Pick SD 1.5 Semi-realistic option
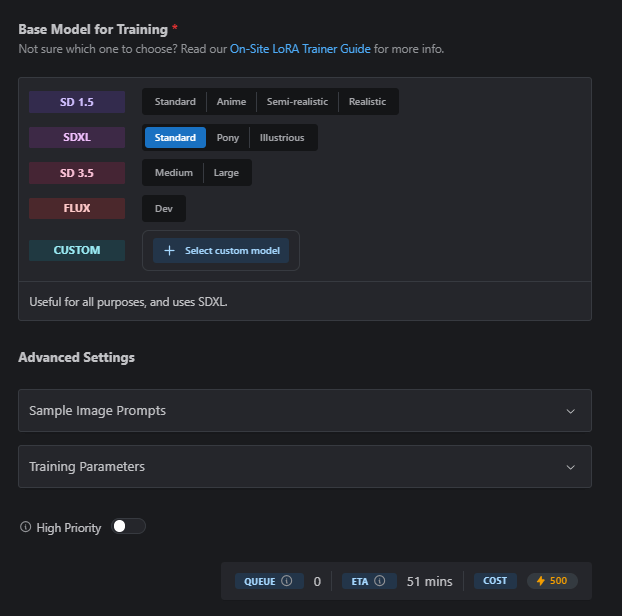The width and height of the screenshot is (622, 616). [297, 102]
